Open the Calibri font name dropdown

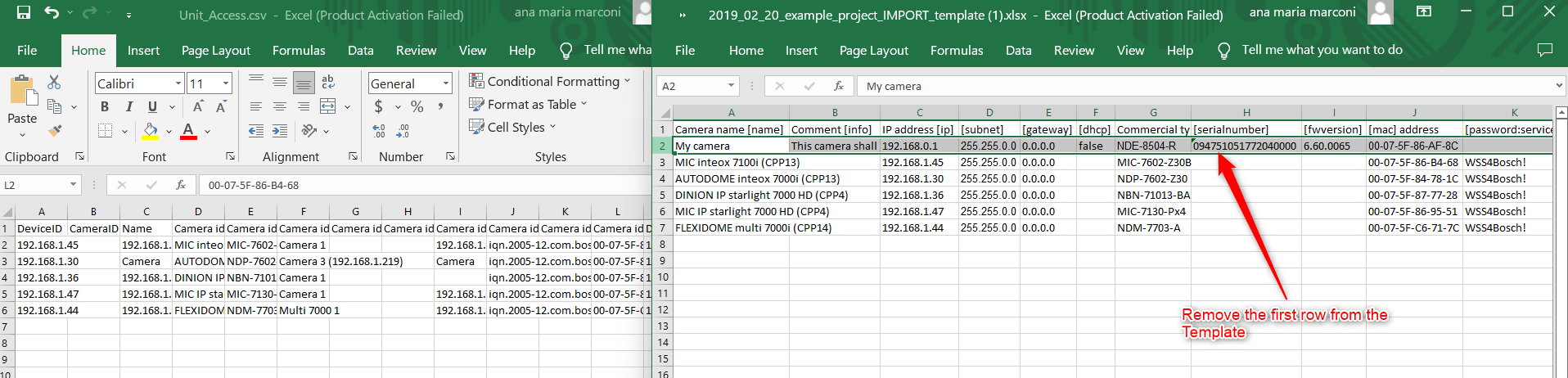[178, 83]
